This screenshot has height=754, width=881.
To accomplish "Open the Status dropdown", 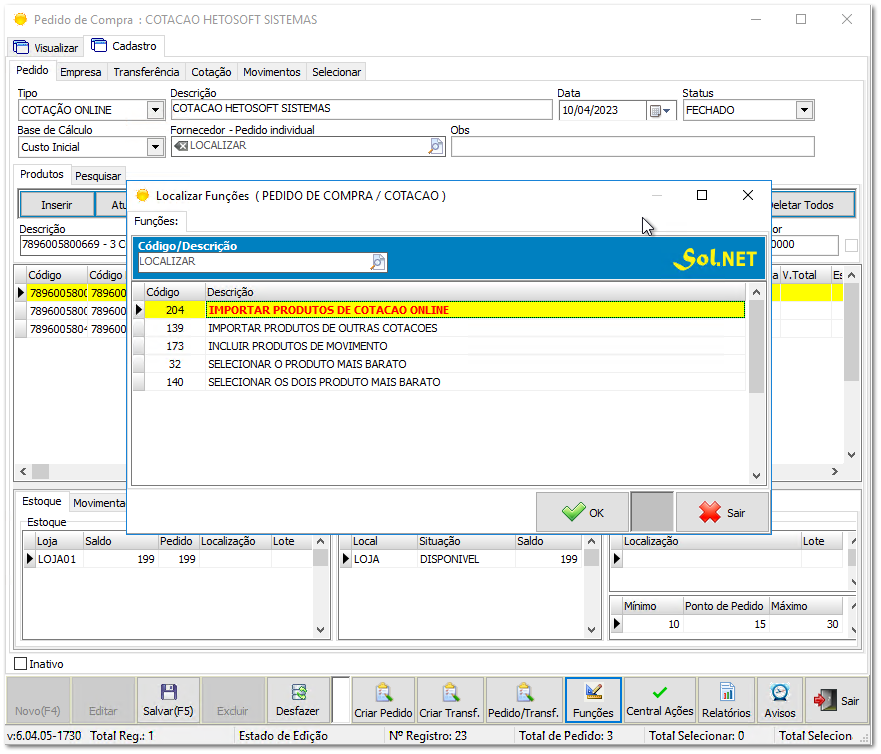I will pos(804,111).
